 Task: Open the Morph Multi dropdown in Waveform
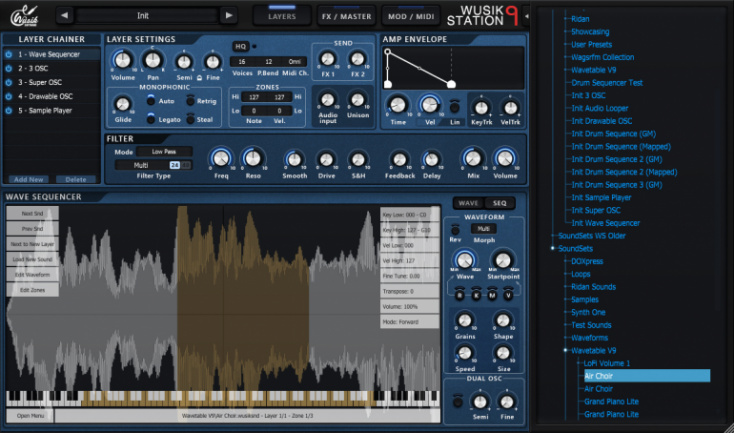click(482, 229)
